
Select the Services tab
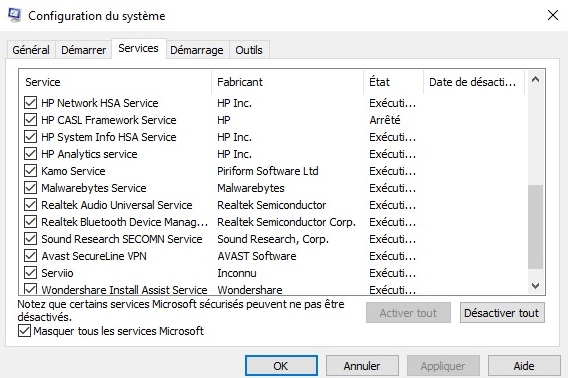(138, 48)
